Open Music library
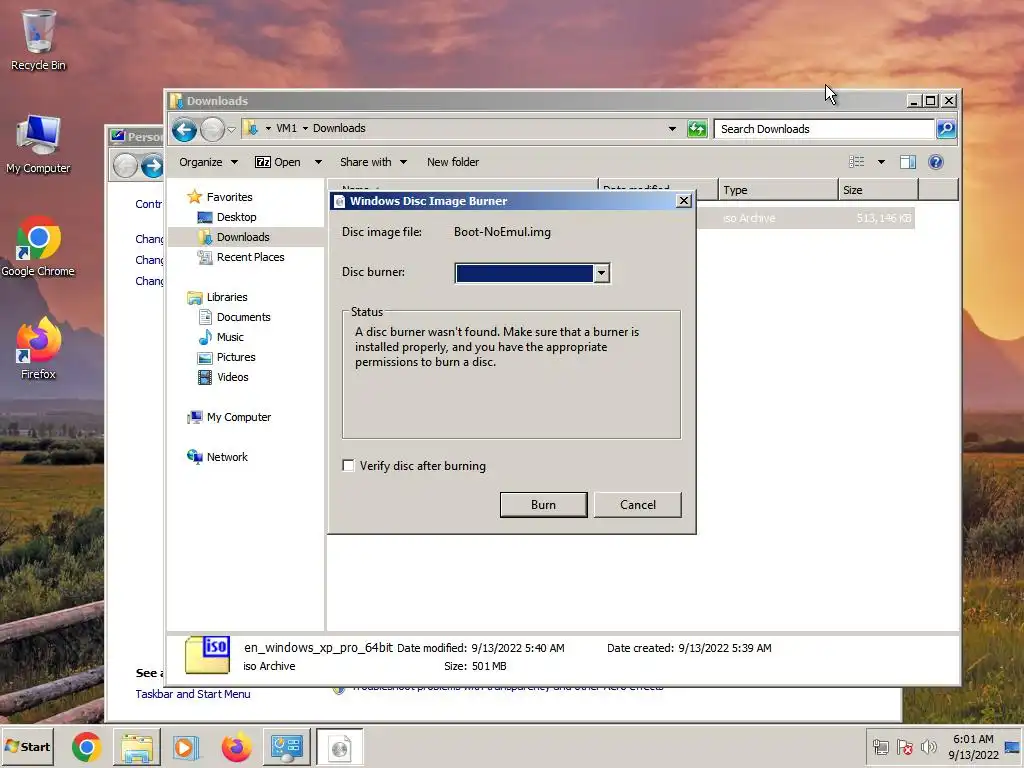Image resolution: width=1024 pixels, height=768 pixels. pos(230,337)
